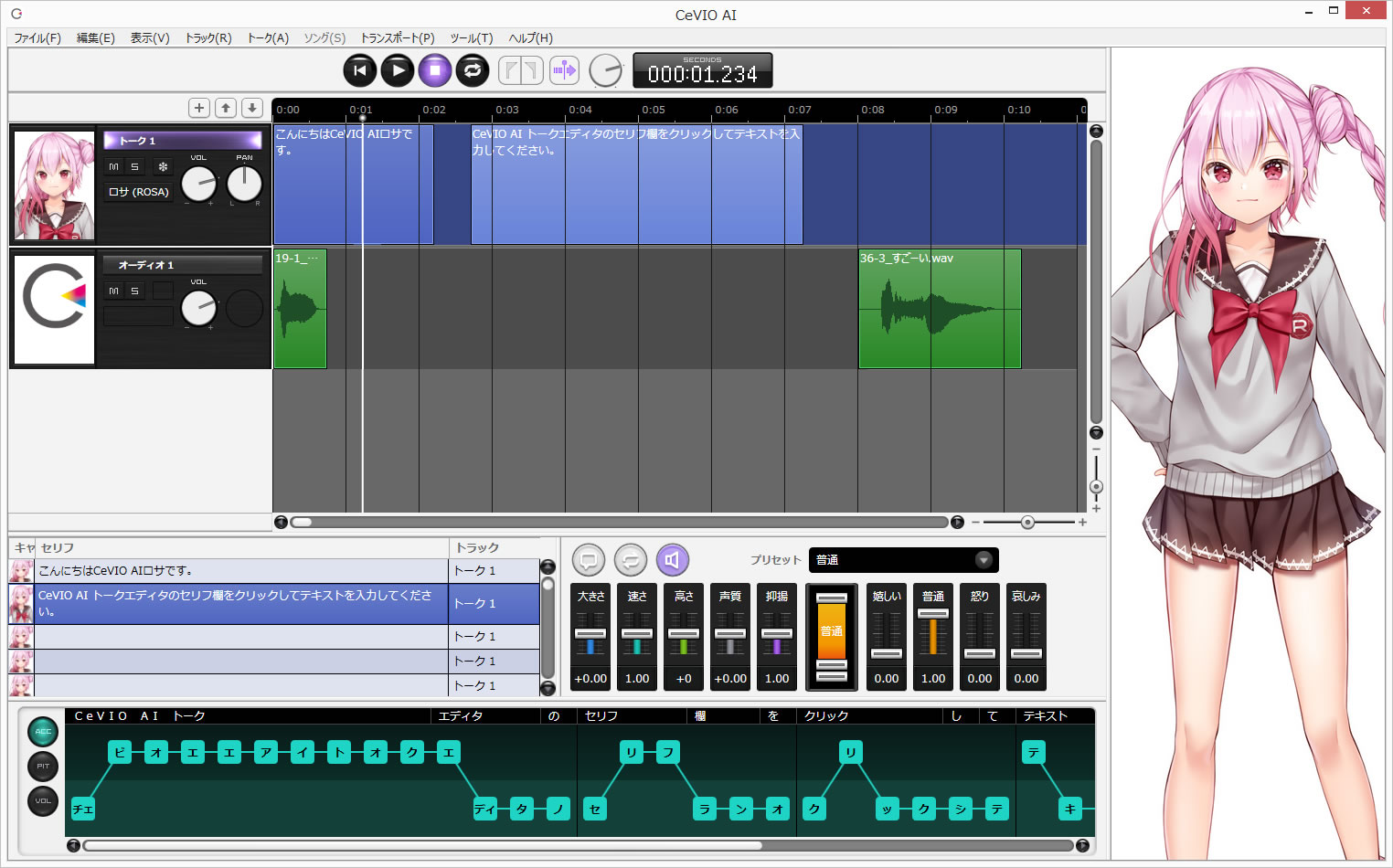This screenshot has width=1393, height=868.
Task: Click the フ accent node
Action: point(668,752)
